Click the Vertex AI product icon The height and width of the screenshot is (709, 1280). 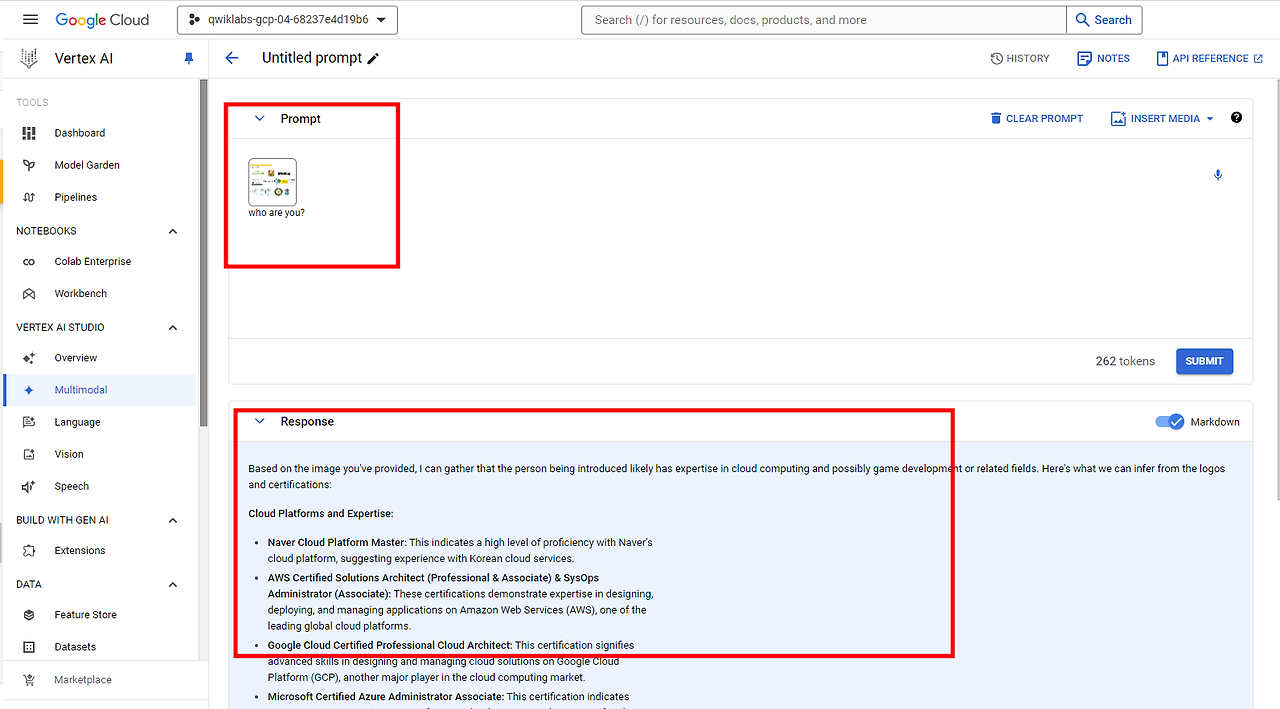tap(29, 58)
